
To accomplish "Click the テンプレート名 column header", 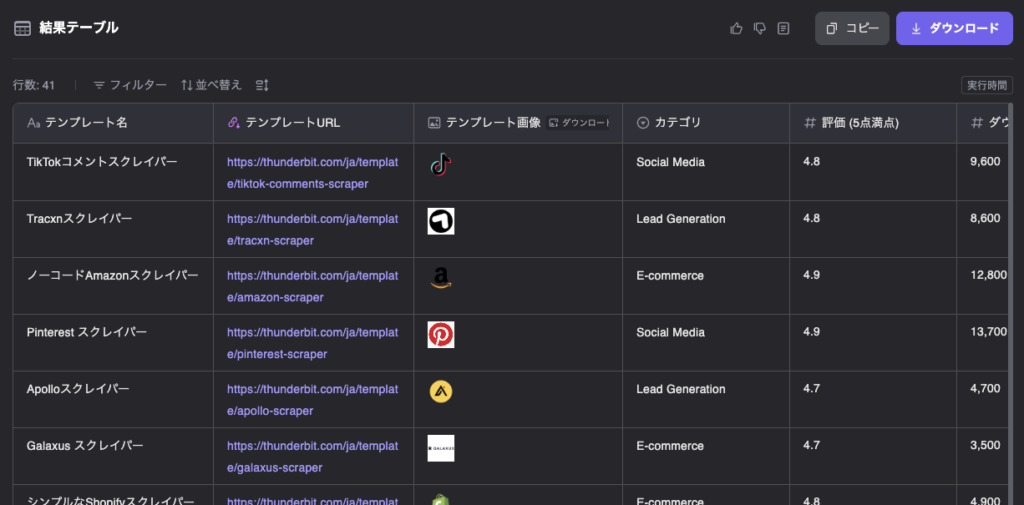I will tap(86, 123).
